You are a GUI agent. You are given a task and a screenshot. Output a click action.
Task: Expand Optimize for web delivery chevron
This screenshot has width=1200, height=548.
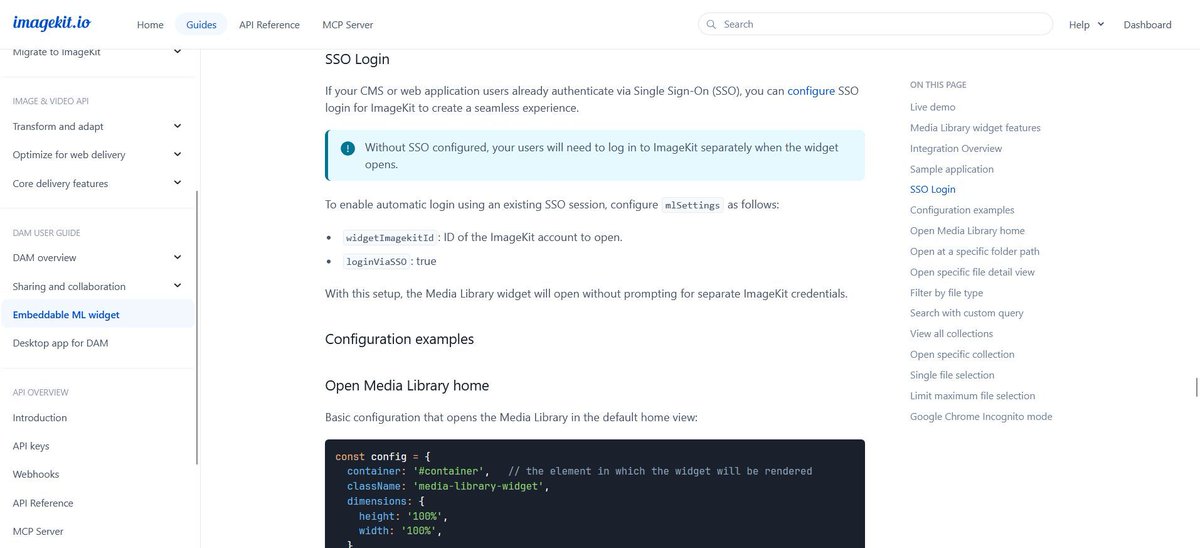(x=177, y=155)
